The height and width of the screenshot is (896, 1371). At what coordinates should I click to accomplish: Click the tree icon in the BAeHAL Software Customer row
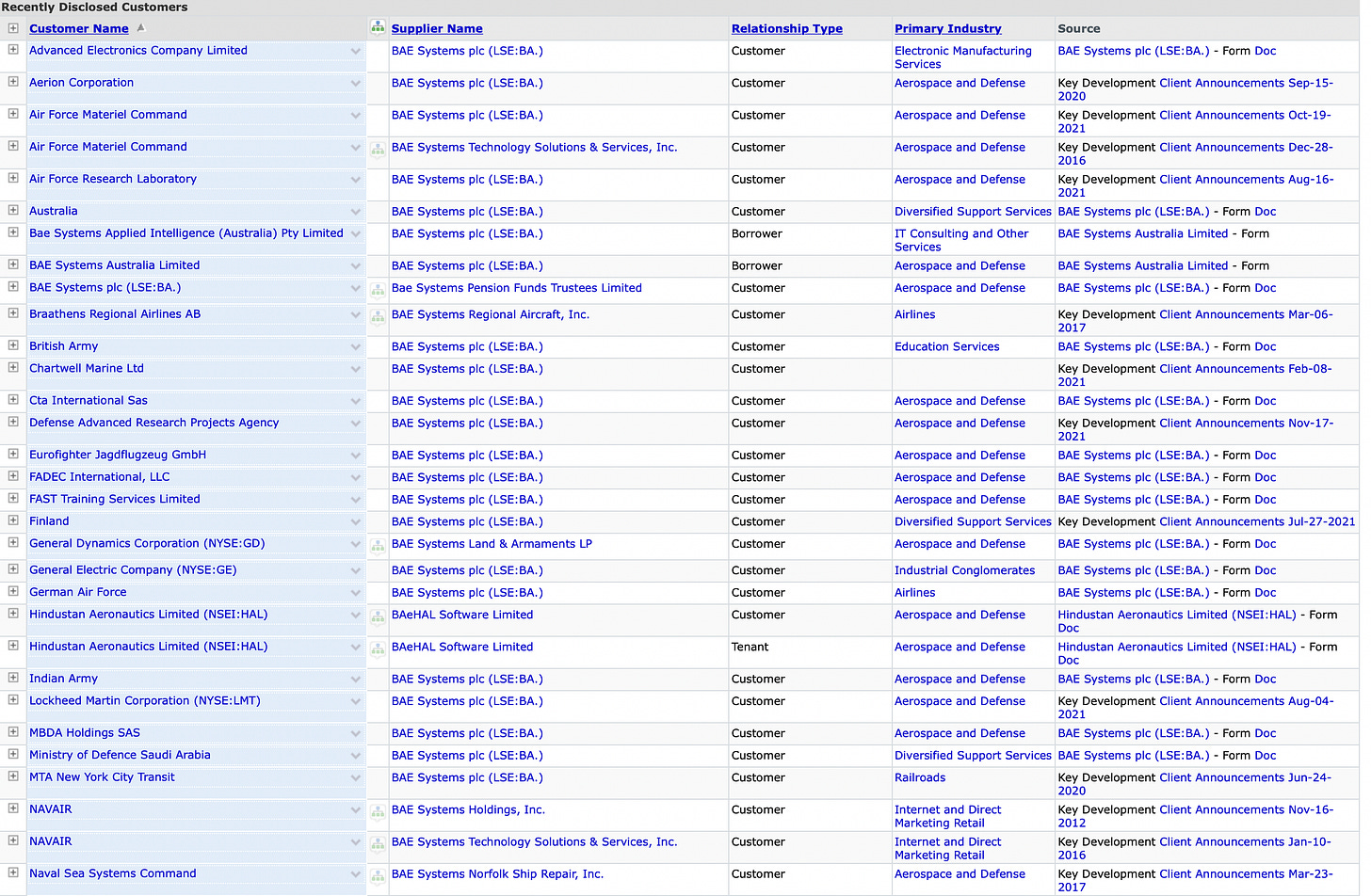point(378,616)
